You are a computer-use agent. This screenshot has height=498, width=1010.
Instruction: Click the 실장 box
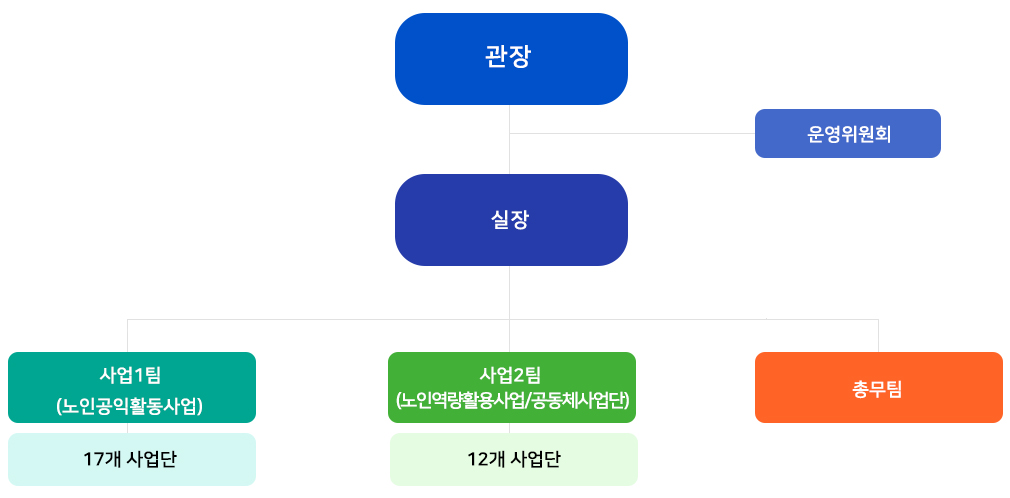pyautogui.click(x=511, y=220)
